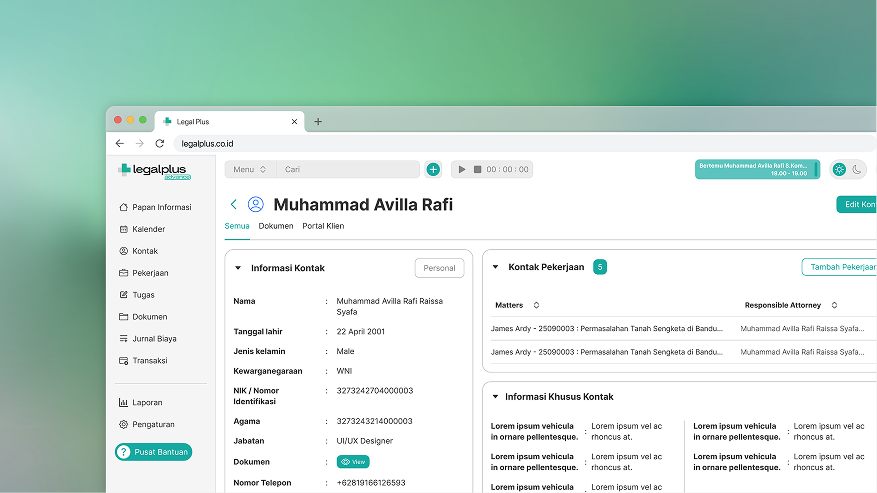
Task: Open Jurnal Biaya in the sidebar
Action: click(154, 339)
